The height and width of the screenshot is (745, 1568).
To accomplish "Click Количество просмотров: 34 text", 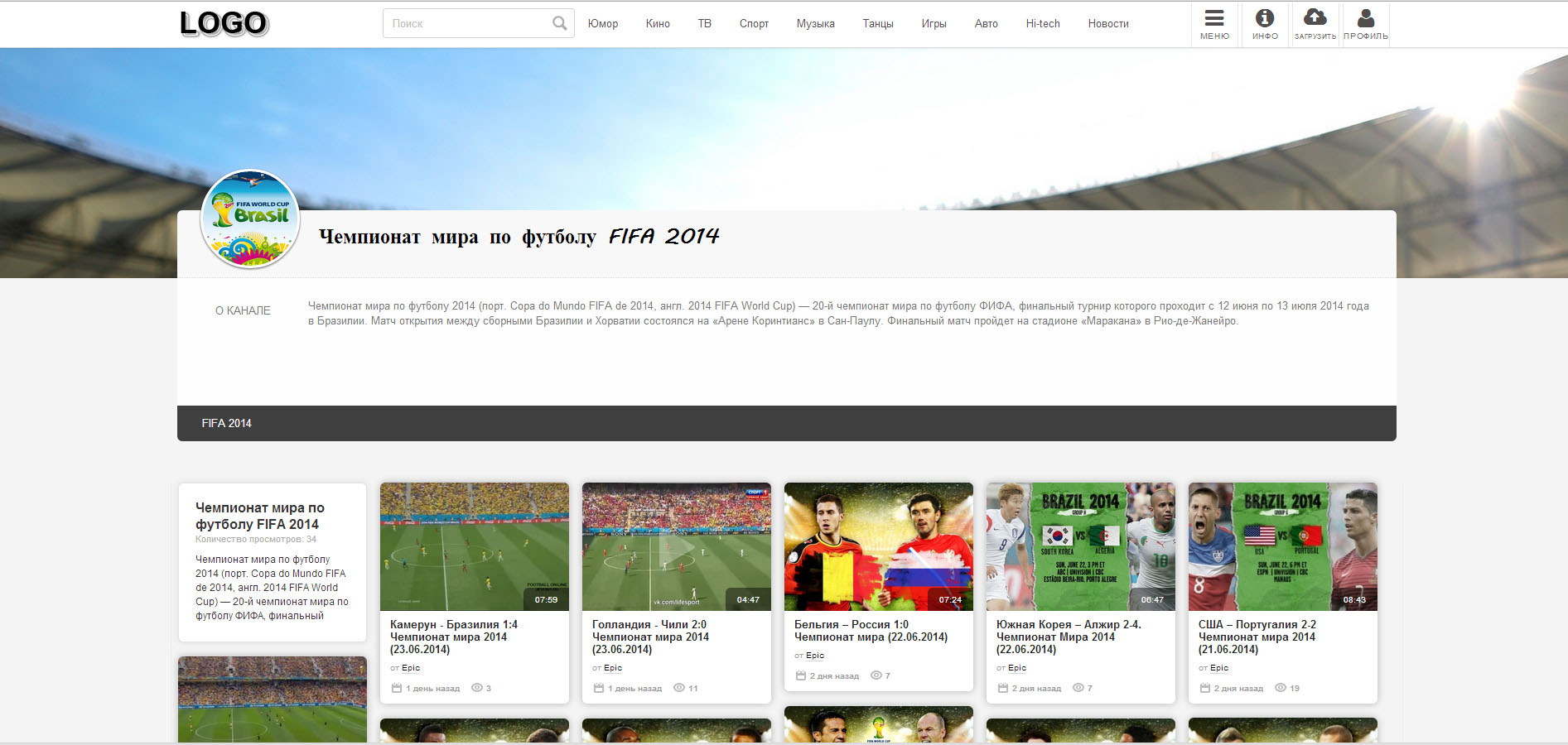I will point(256,539).
